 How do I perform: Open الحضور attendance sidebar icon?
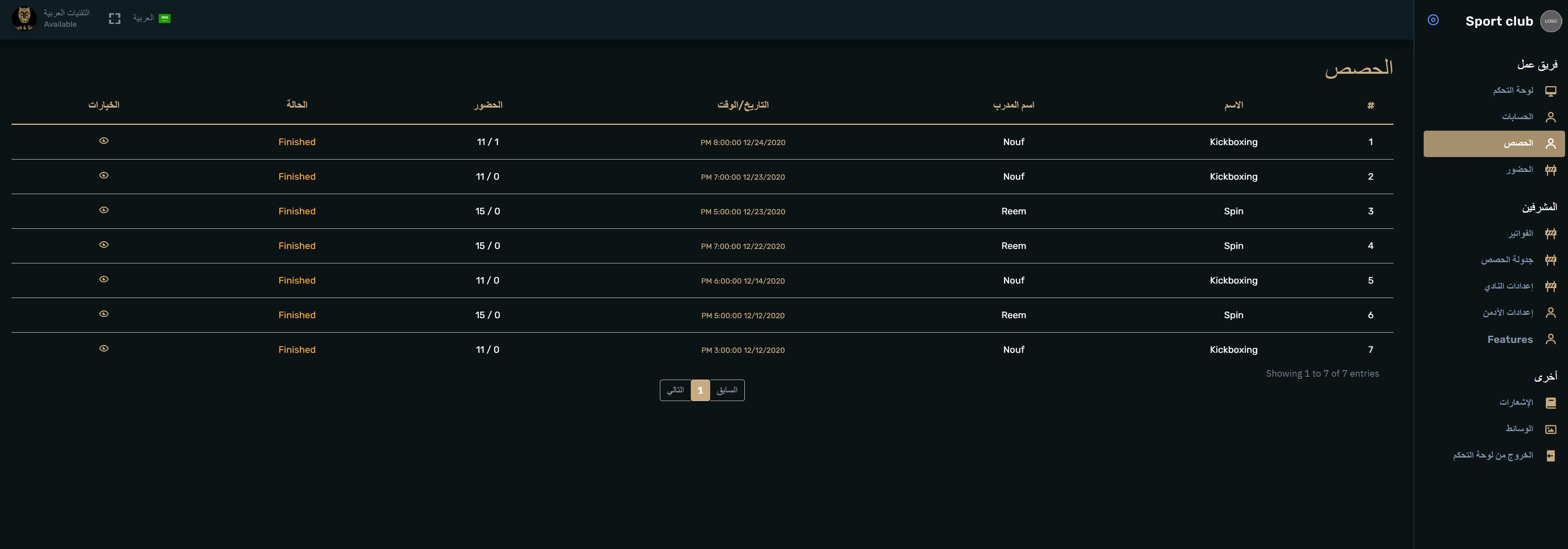1550,170
